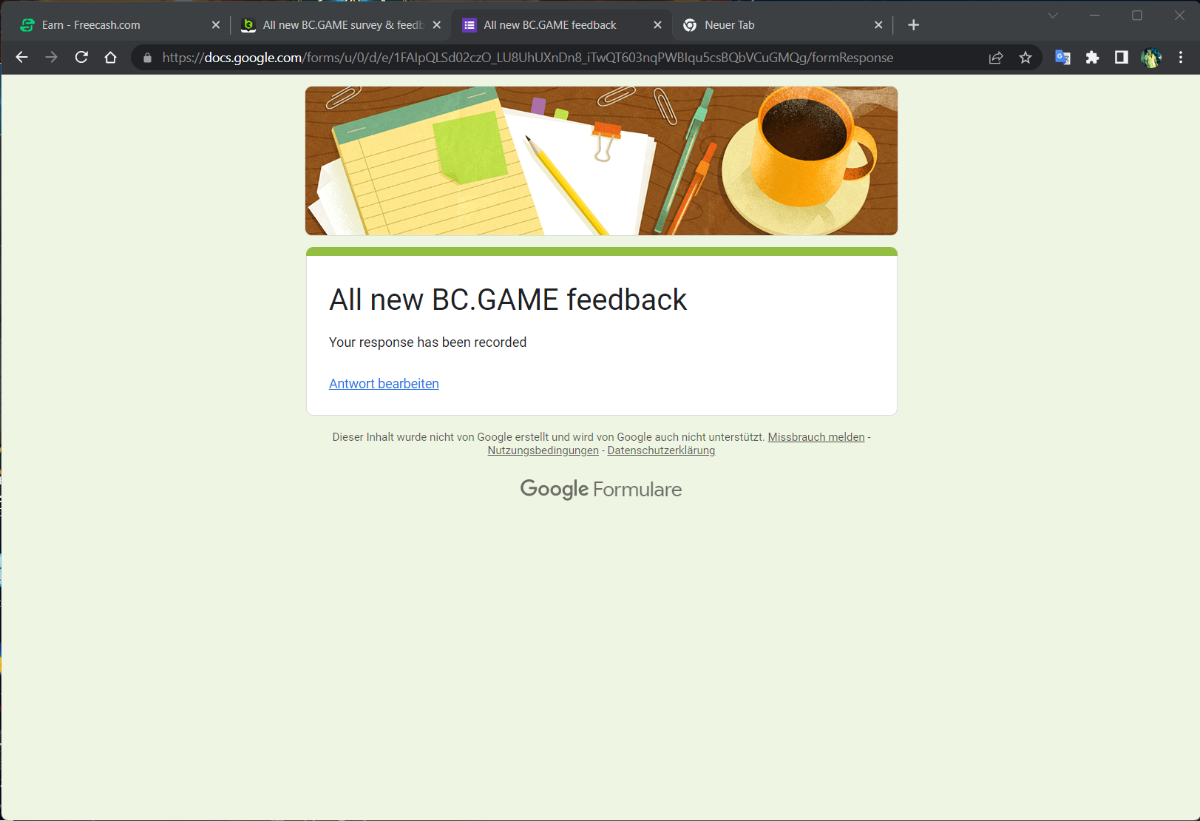
Task: Open the Nutzungsbedingungen link
Action: (543, 451)
